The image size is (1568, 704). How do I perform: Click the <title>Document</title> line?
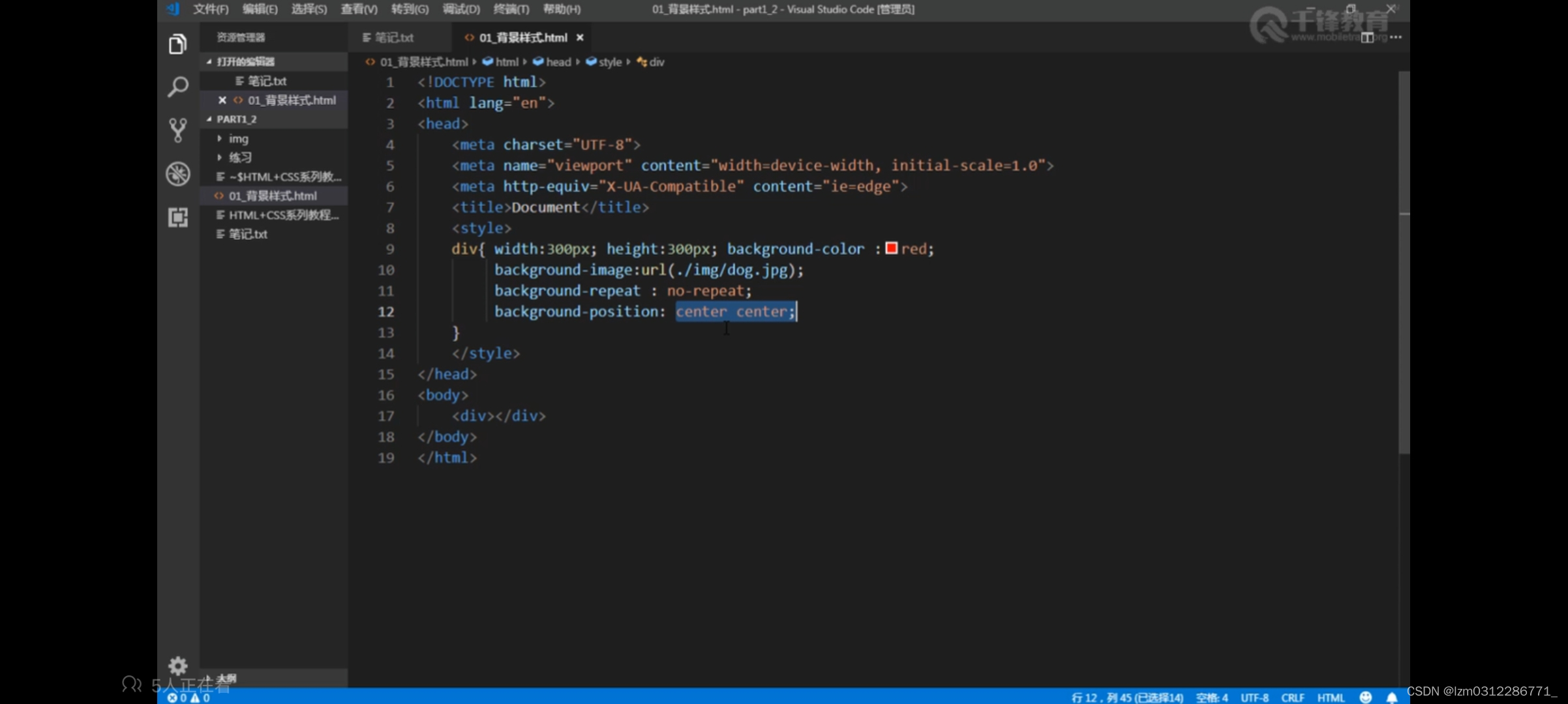pos(550,207)
